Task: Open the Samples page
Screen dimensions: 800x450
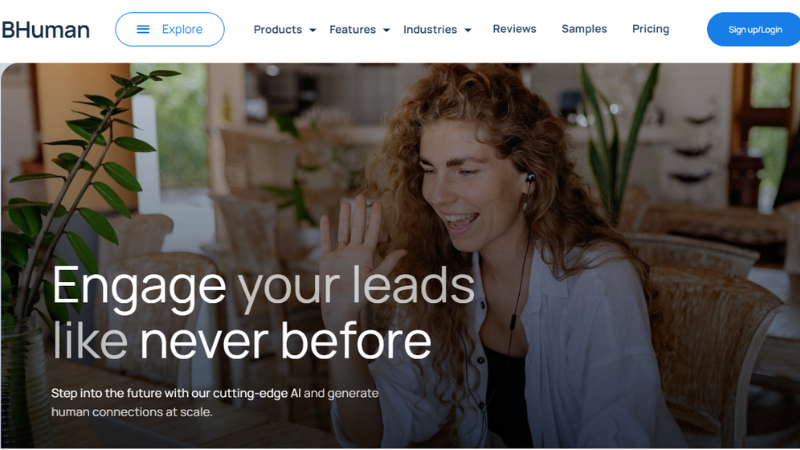Action: tap(584, 29)
